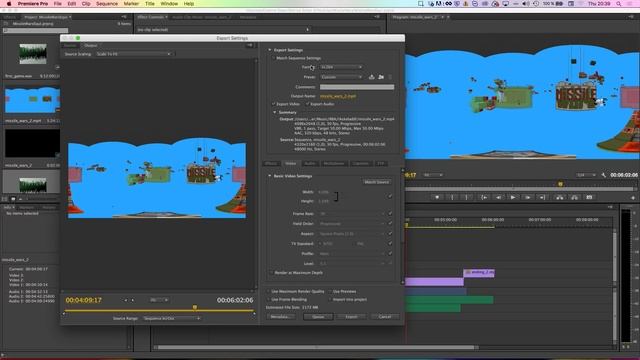Viewport: 640px width, 360px height.
Task: Click the Apple menu icon
Action: (x=9, y=4)
